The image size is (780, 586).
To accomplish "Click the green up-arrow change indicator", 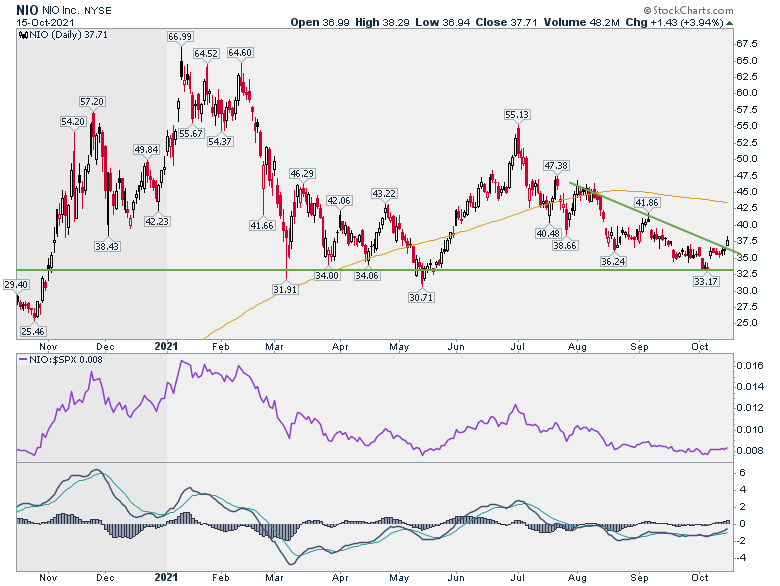I will [x=729, y=23].
